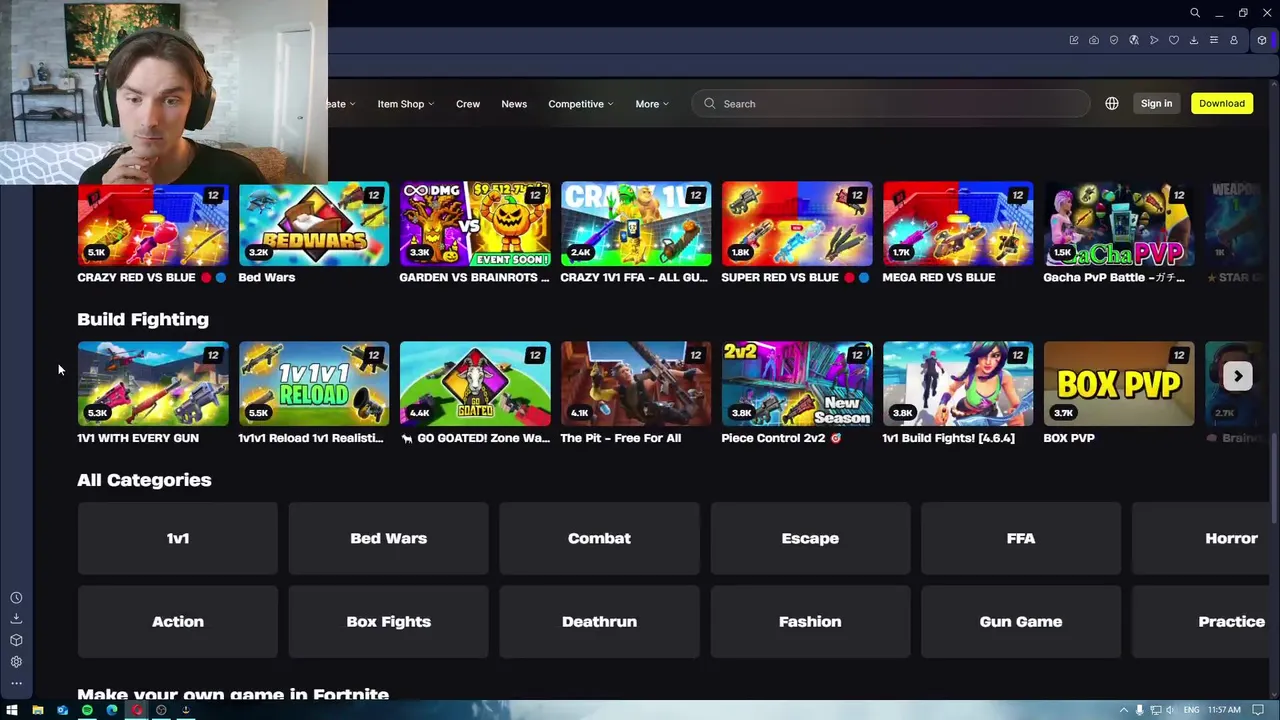This screenshot has width=1280, height=720.
Task: Click the edit/compose page icon in browser toolbar
Action: (x=1074, y=40)
